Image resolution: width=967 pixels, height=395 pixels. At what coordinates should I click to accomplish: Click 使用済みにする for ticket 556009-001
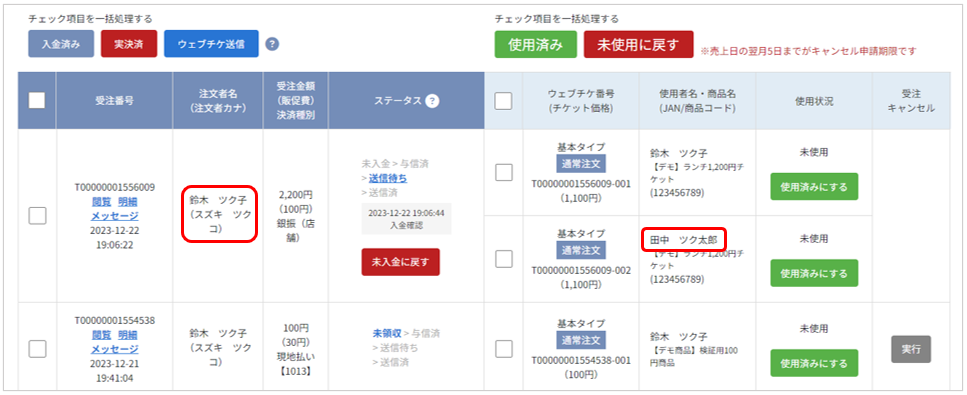[x=814, y=186]
